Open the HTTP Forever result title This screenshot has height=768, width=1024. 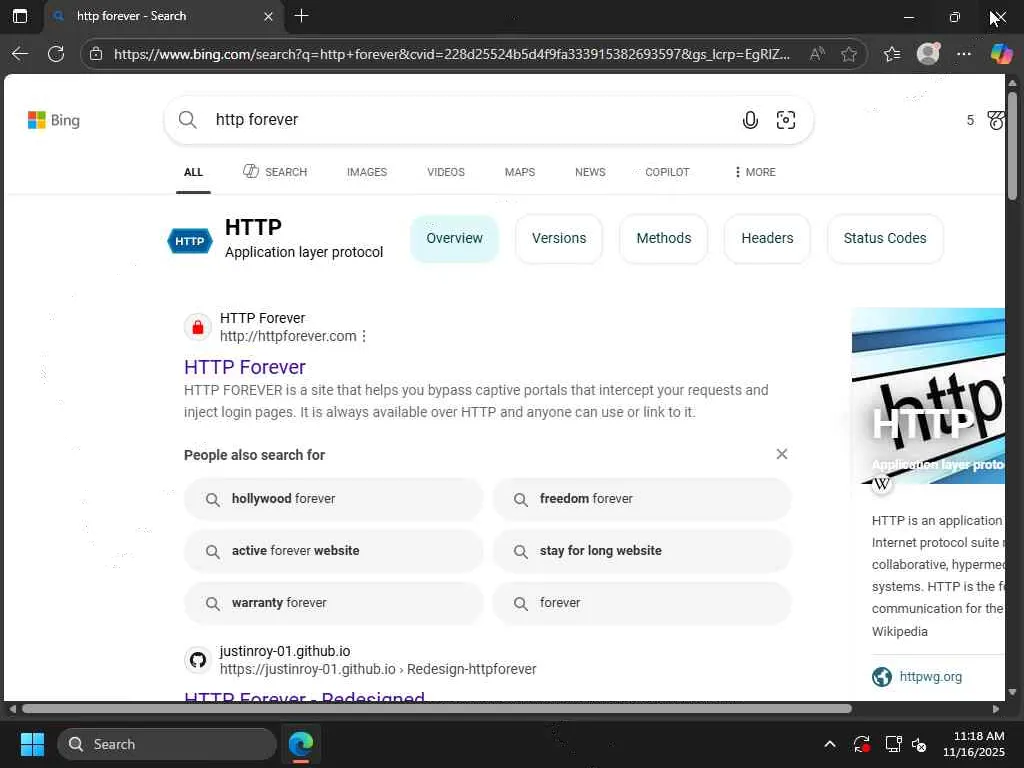[x=245, y=367]
